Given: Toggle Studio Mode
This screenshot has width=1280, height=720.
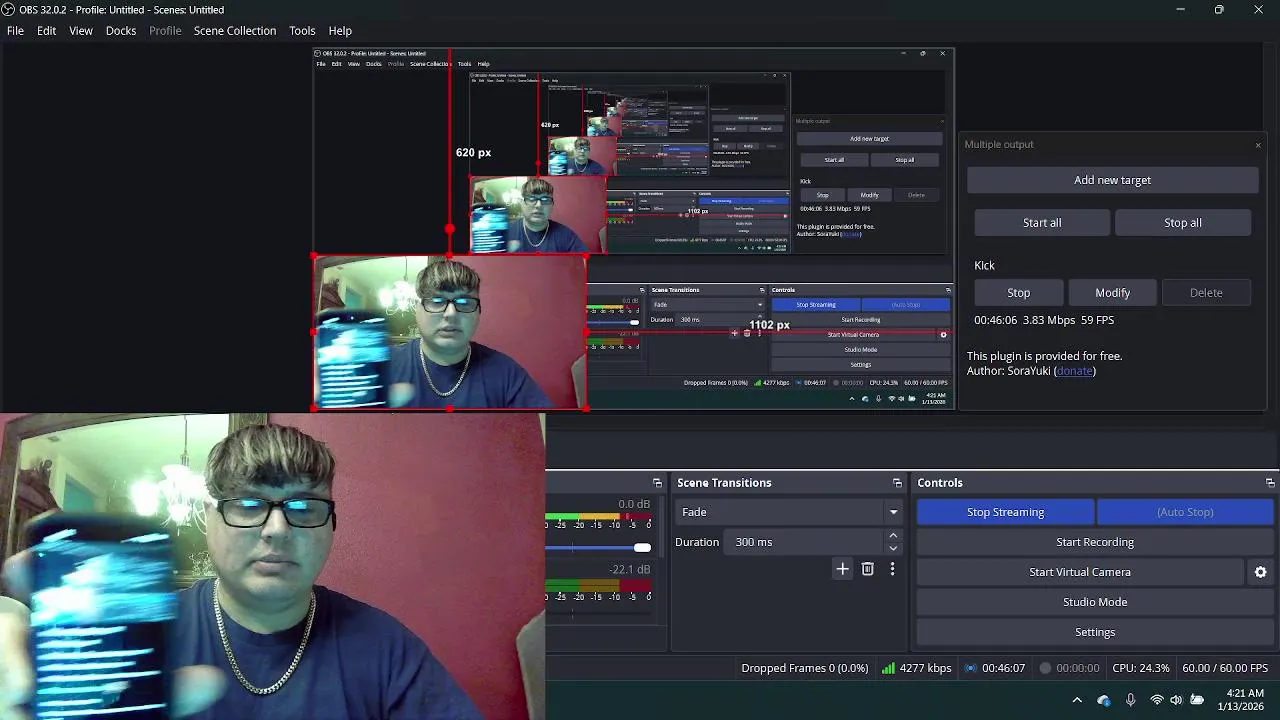Looking at the screenshot, I should [x=1095, y=602].
